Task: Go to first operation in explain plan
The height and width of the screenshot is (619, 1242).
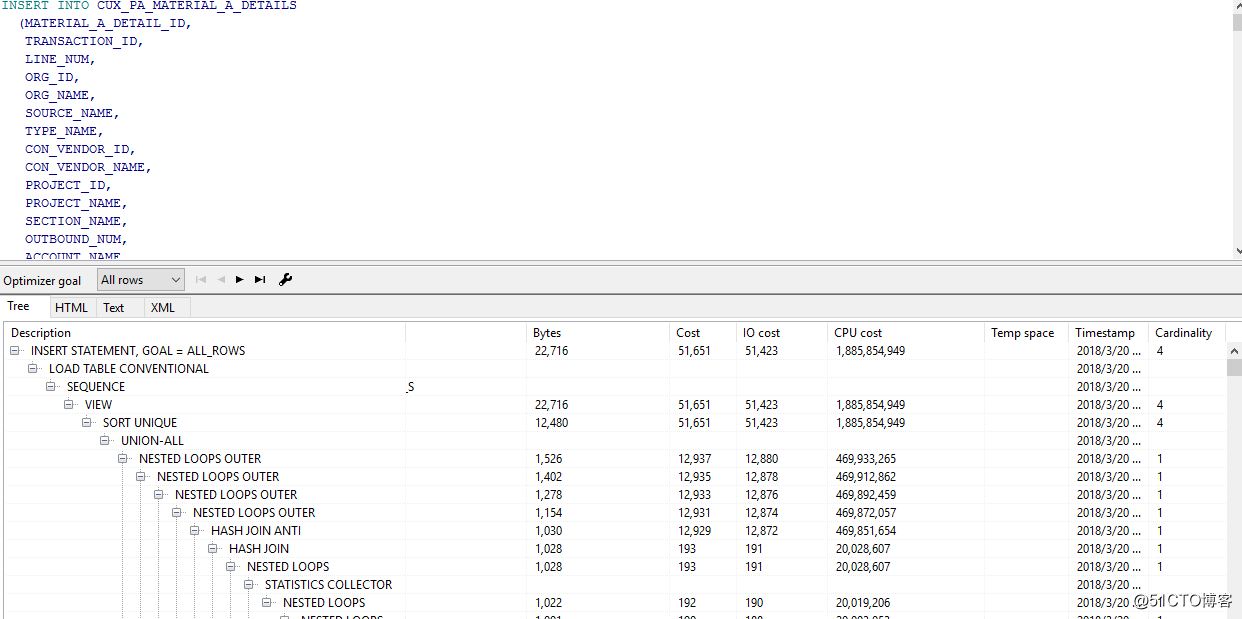Action: click(201, 280)
